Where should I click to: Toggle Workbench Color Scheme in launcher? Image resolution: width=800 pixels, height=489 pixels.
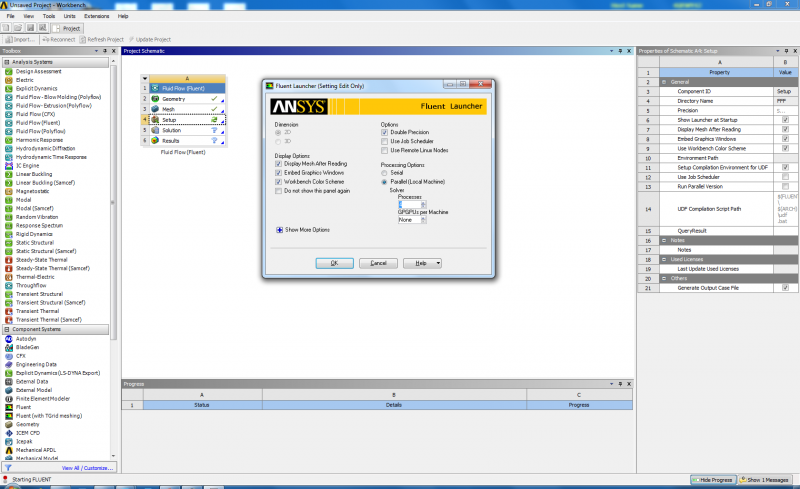coord(279,182)
